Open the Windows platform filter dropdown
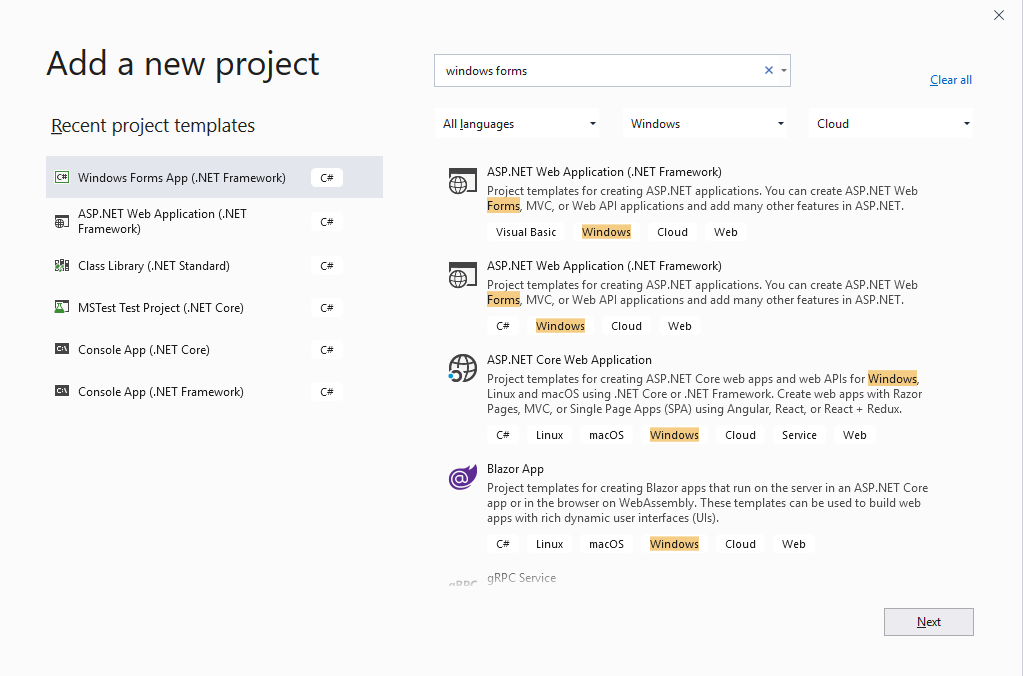Viewport: 1023px width, 676px height. [704, 123]
